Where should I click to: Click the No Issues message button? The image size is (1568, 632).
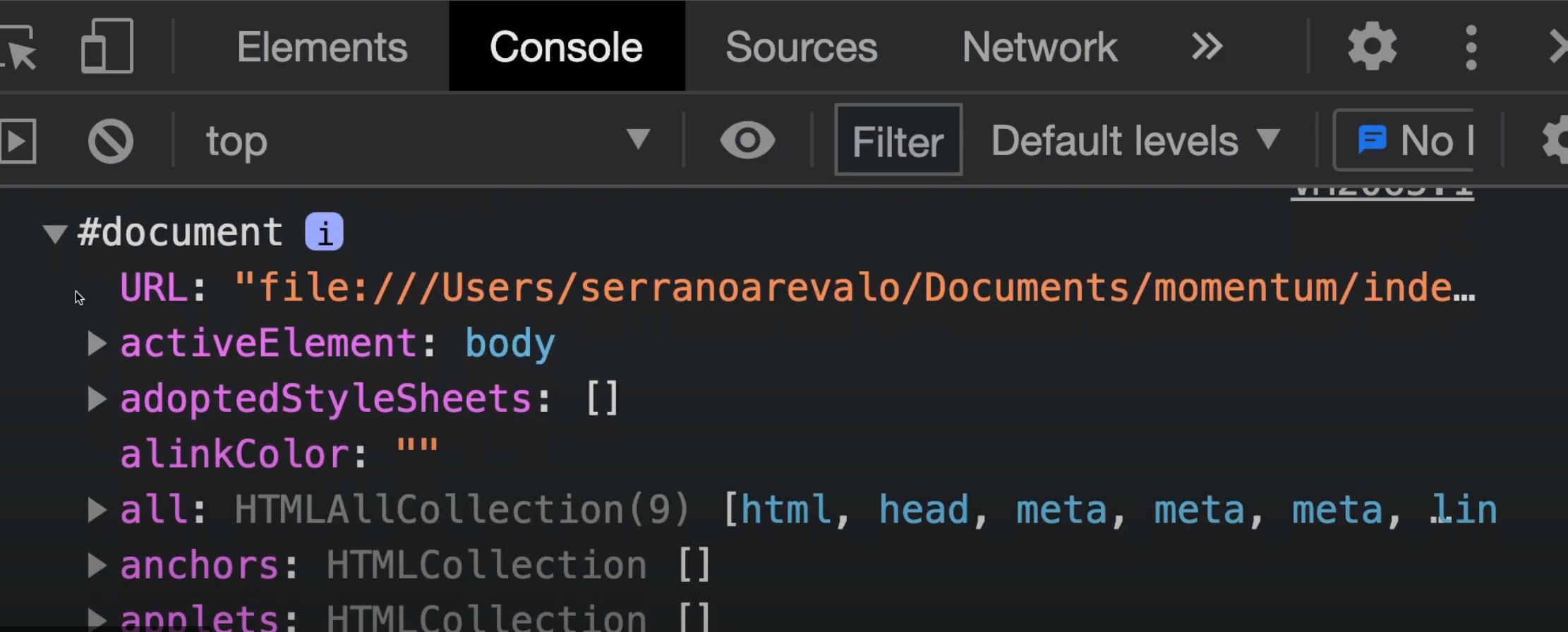click(1404, 140)
